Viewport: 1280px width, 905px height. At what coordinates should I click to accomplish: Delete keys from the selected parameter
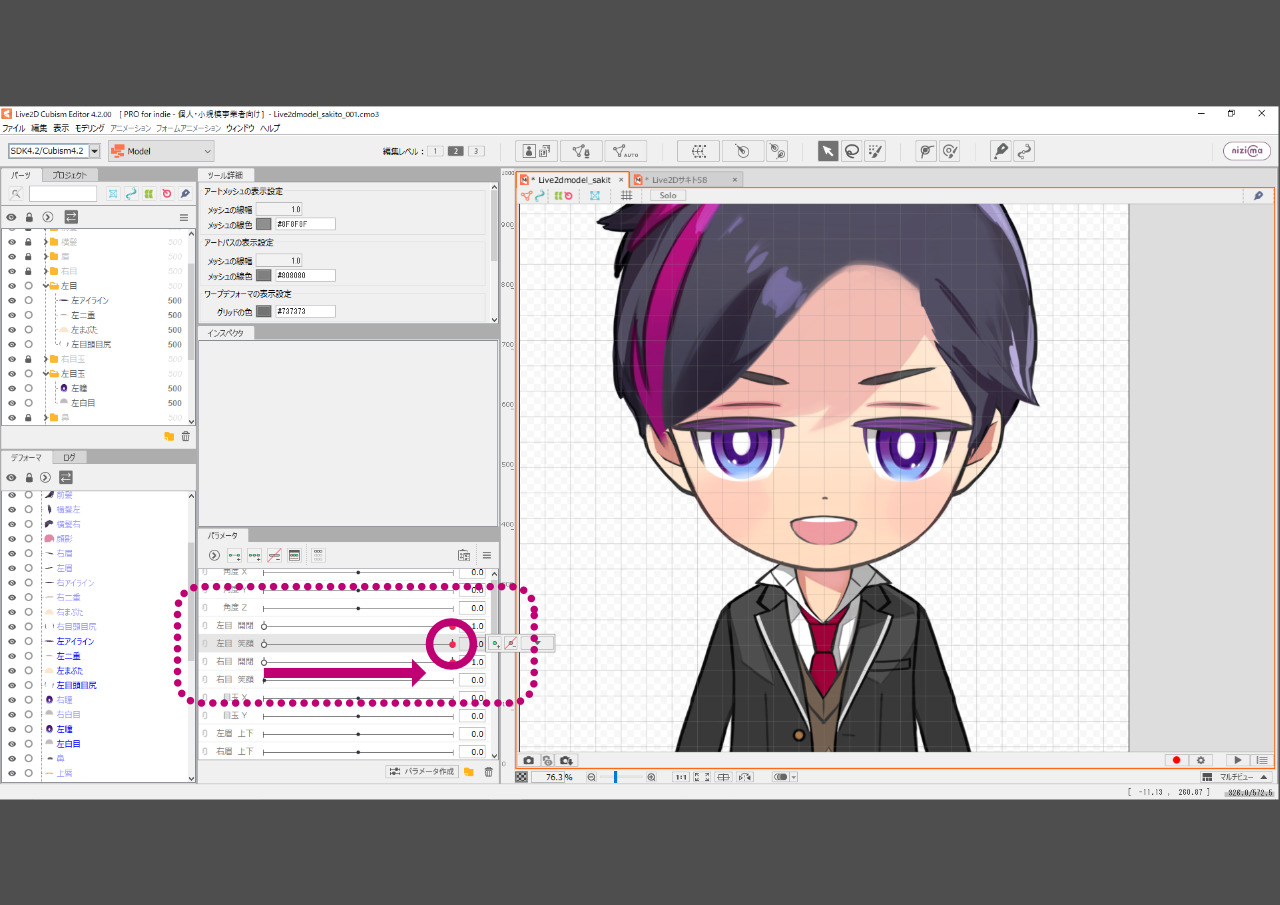click(274, 555)
